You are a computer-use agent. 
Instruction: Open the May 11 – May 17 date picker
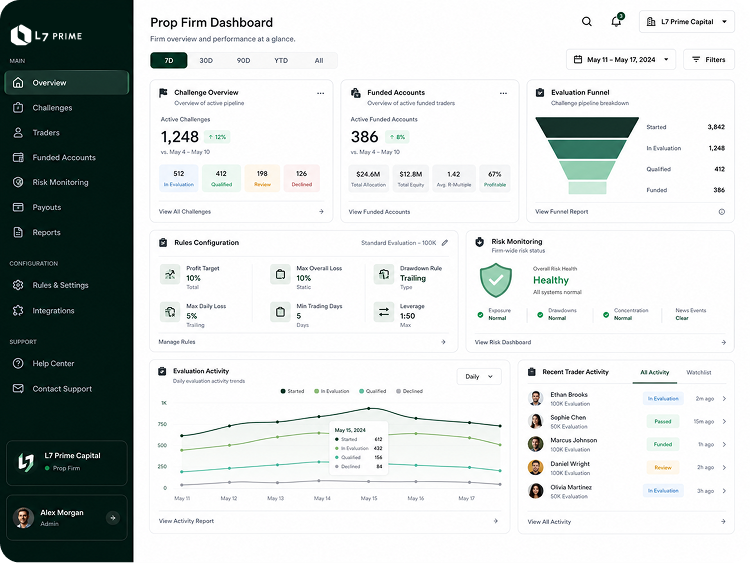pos(621,60)
